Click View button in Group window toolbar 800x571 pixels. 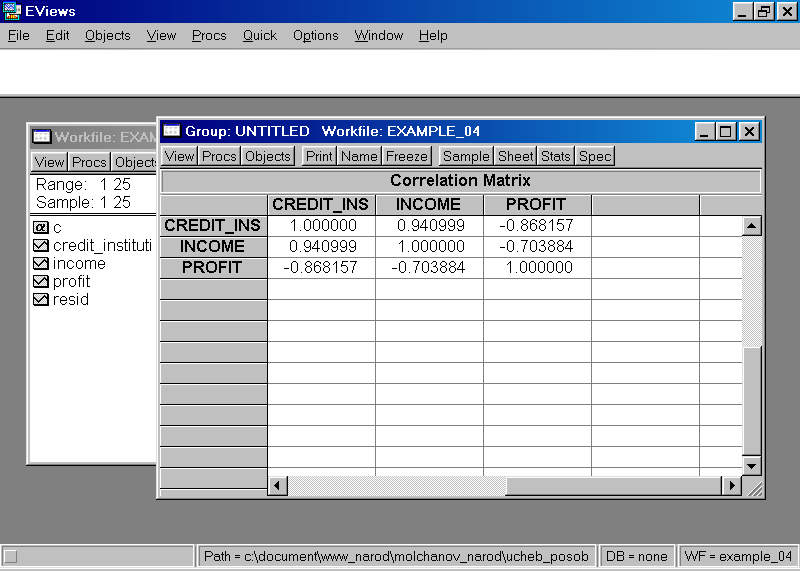click(179, 156)
